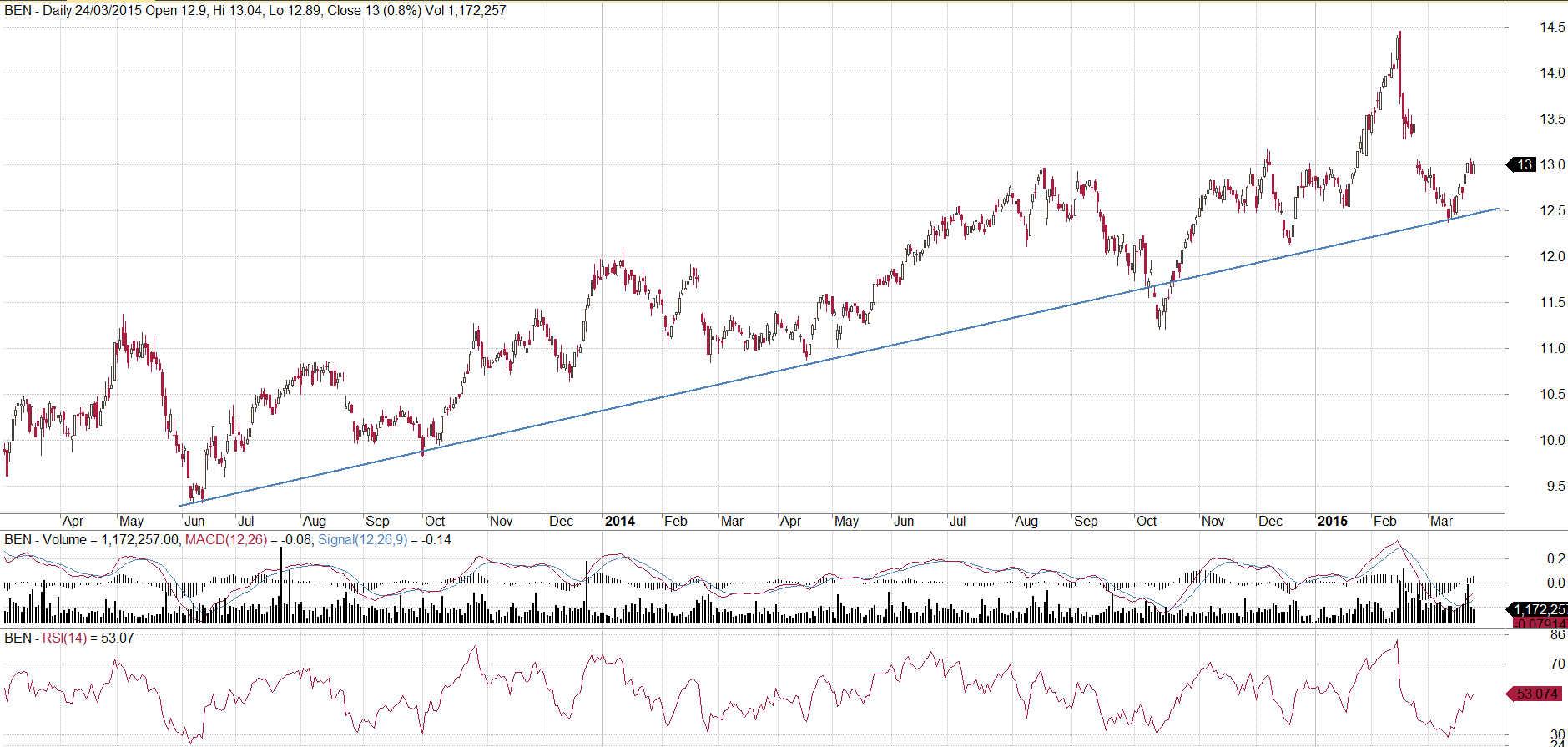Select the leftmost Apr label on the time axis
The width and height of the screenshot is (1568, 747).
tap(73, 521)
